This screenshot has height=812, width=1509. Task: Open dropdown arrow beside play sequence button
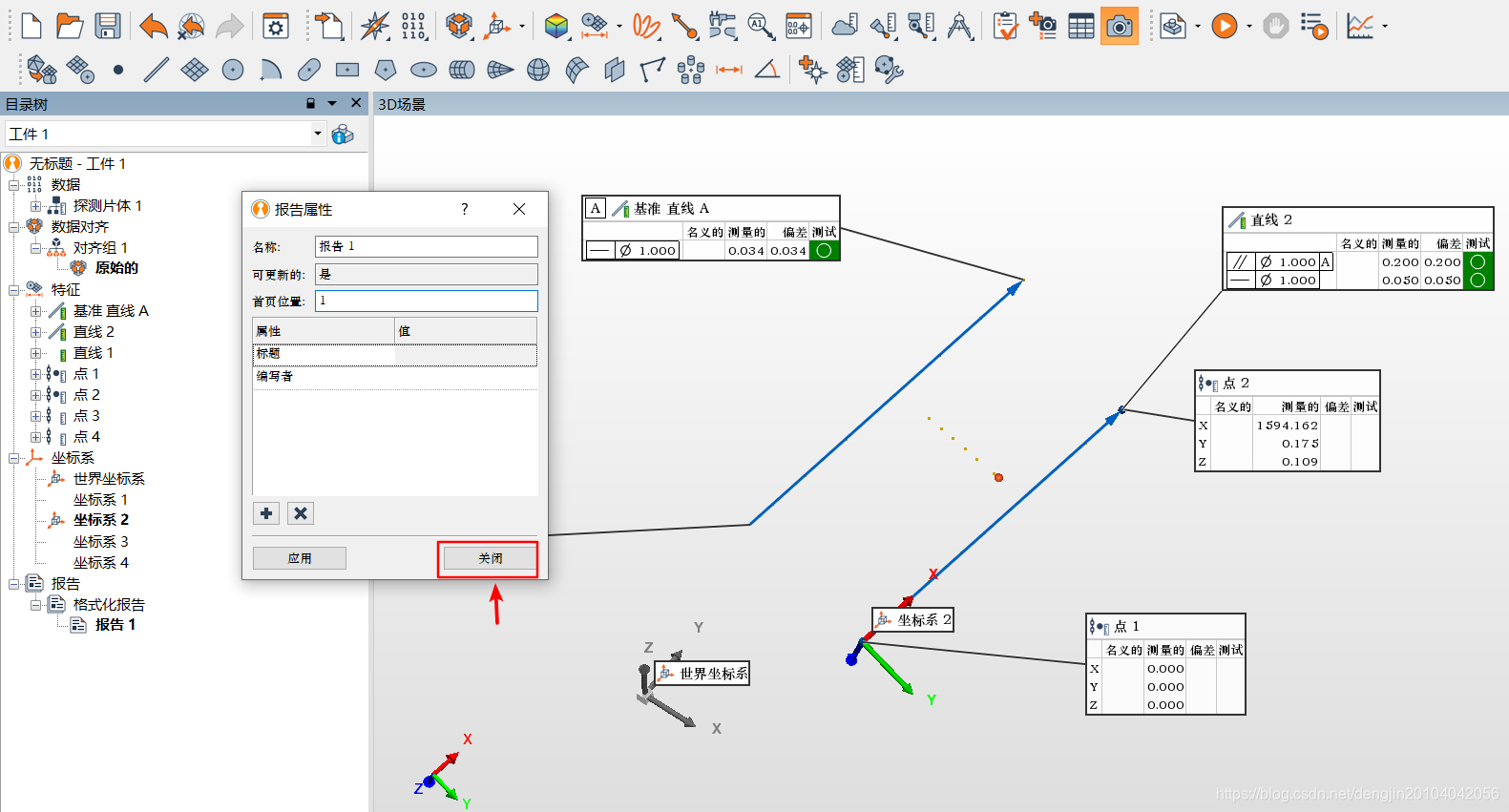click(x=1249, y=27)
